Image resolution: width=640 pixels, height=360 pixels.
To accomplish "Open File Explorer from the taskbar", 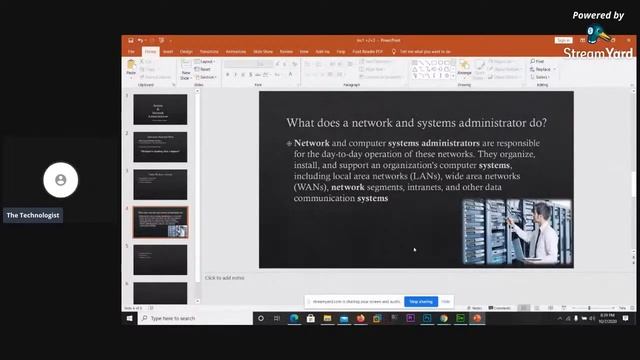I will pyautogui.click(x=327, y=318).
